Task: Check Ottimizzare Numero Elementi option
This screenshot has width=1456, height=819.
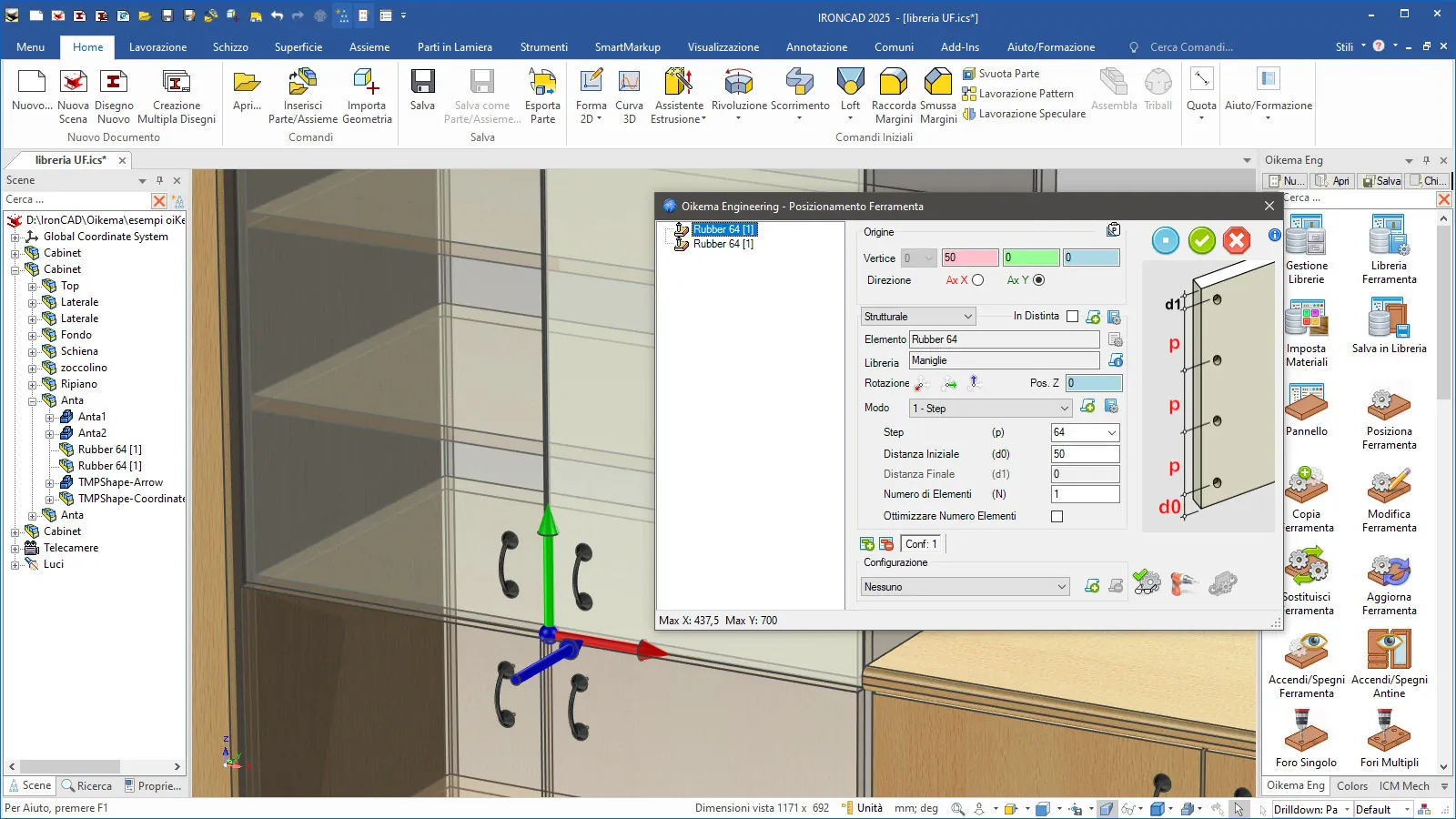Action: 1057,517
